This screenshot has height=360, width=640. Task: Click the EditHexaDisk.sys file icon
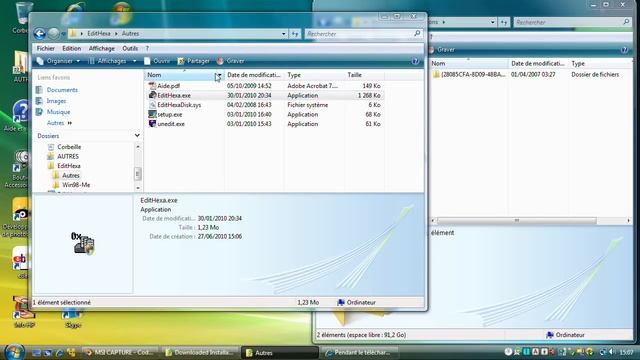pyautogui.click(x=152, y=105)
